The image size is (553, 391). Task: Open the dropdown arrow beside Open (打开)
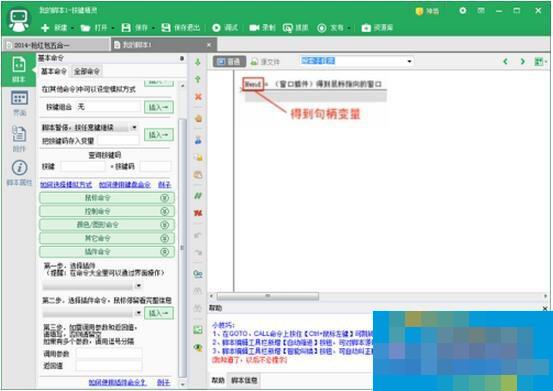point(113,28)
